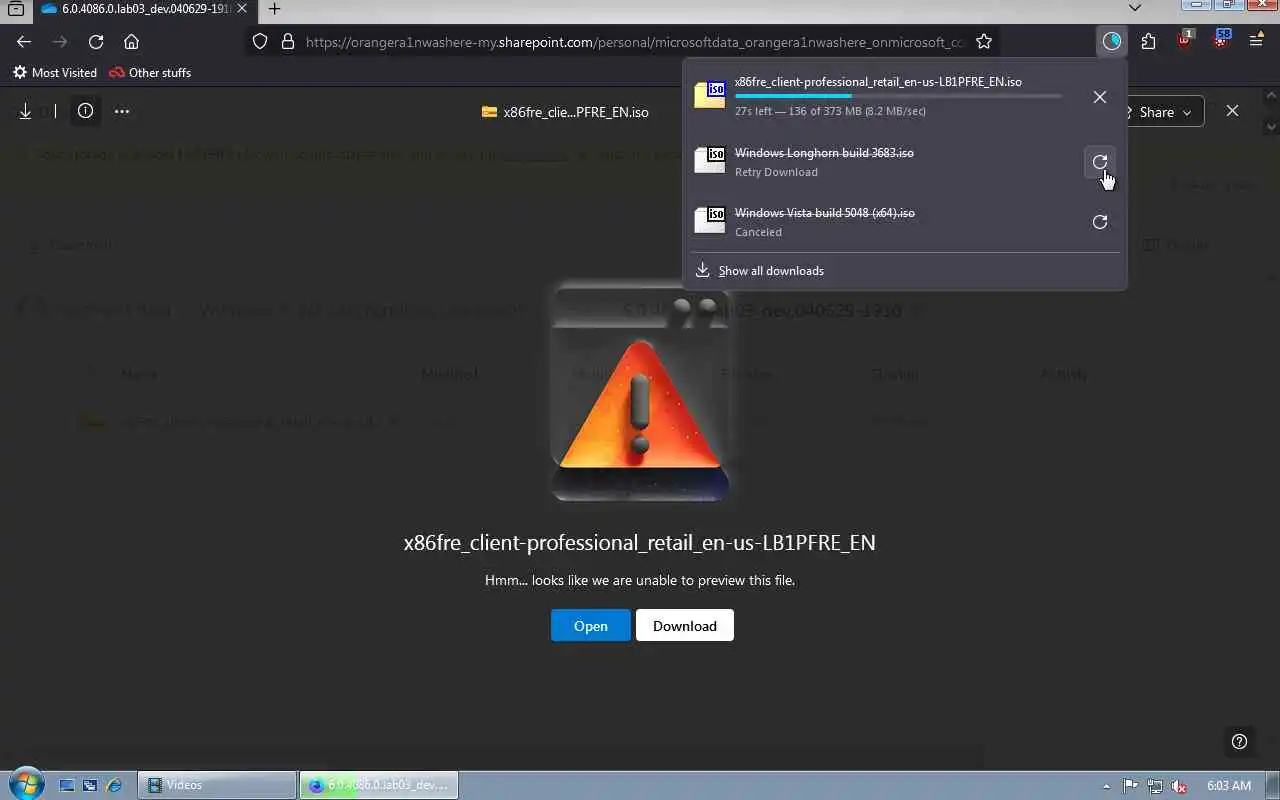
Task: Switch to the browser taskbar button
Action: tap(379, 785)
